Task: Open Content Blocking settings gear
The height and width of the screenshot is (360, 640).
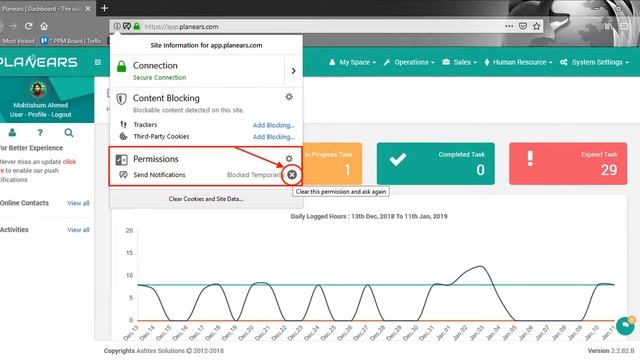Action: coord(289,97)
